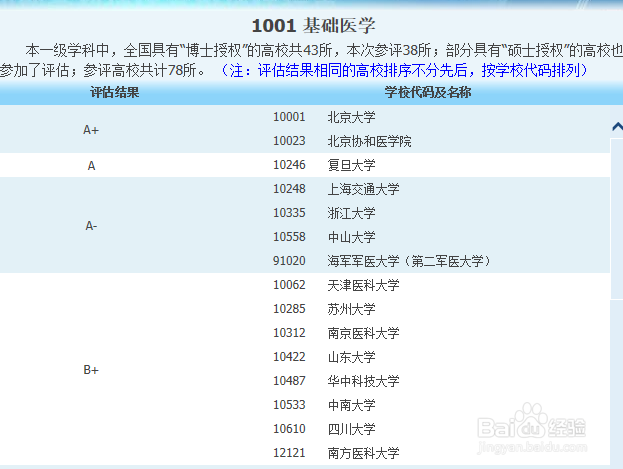Click school name 华中科技大学
This screenshot has width=623, height=469.
point(363,381)
